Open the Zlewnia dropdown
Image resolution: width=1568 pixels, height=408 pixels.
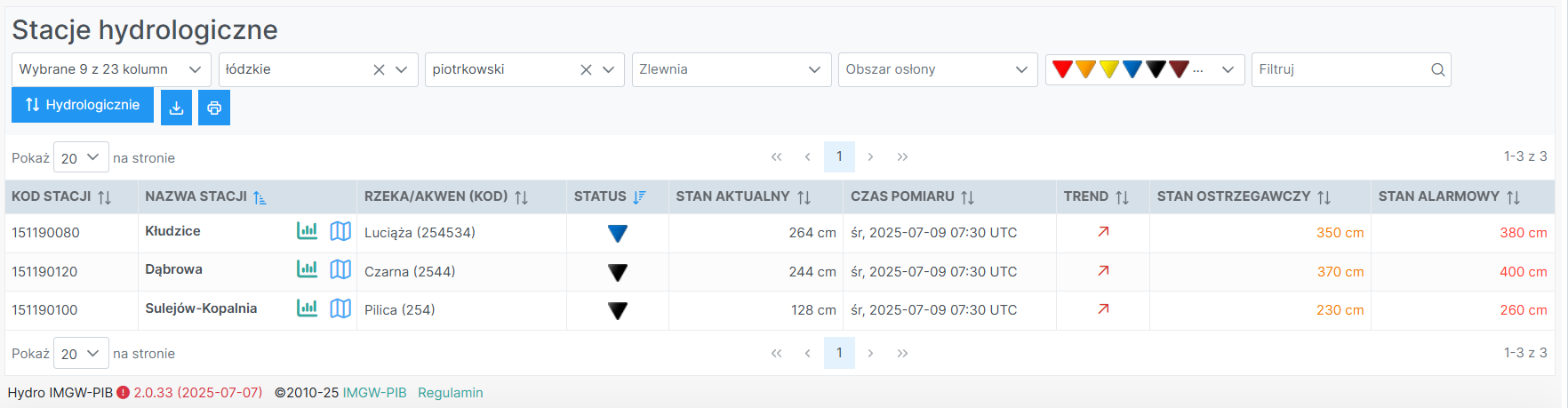coord(731,69)
